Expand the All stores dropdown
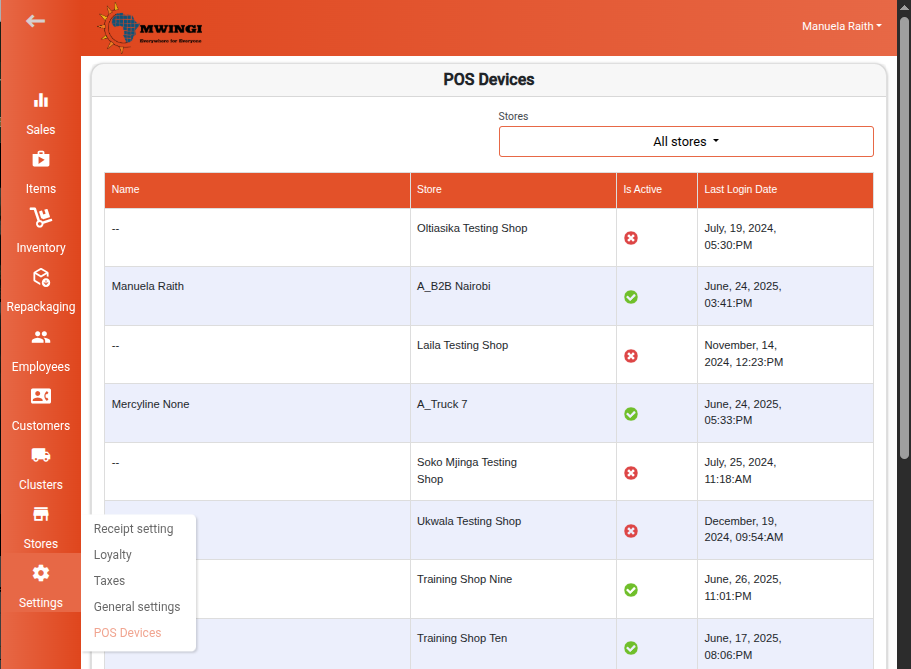The height and width of the screenshot is (669, 911). pyautogui.click(x=686, y=141)
